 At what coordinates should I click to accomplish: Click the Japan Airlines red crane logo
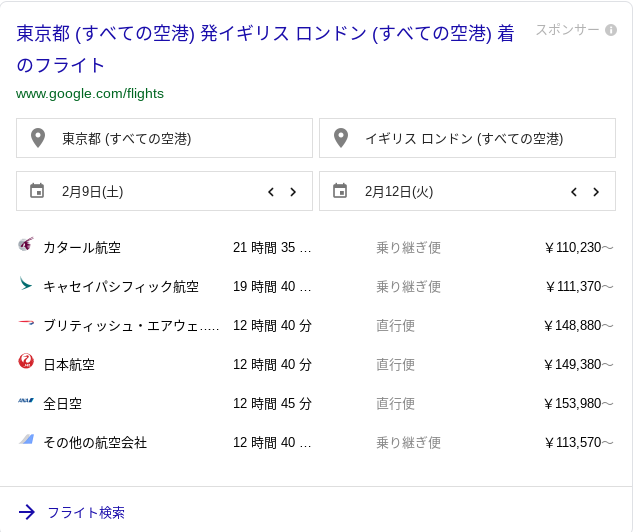pos(26,361)
